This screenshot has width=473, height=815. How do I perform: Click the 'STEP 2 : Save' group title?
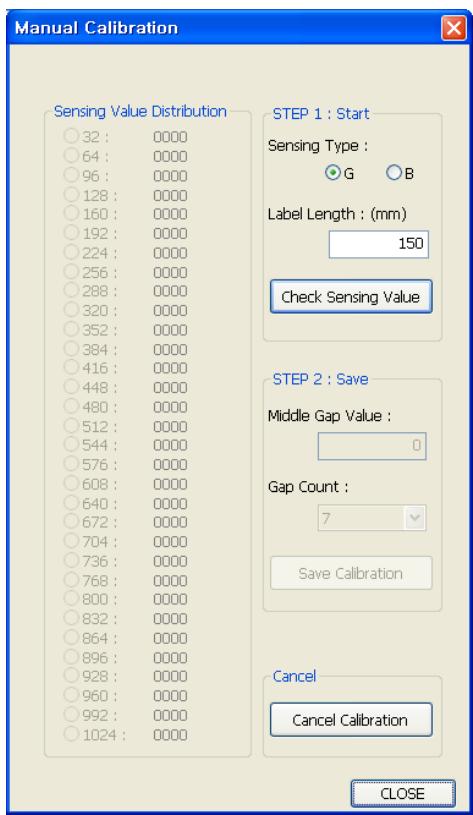coord(320,379)
